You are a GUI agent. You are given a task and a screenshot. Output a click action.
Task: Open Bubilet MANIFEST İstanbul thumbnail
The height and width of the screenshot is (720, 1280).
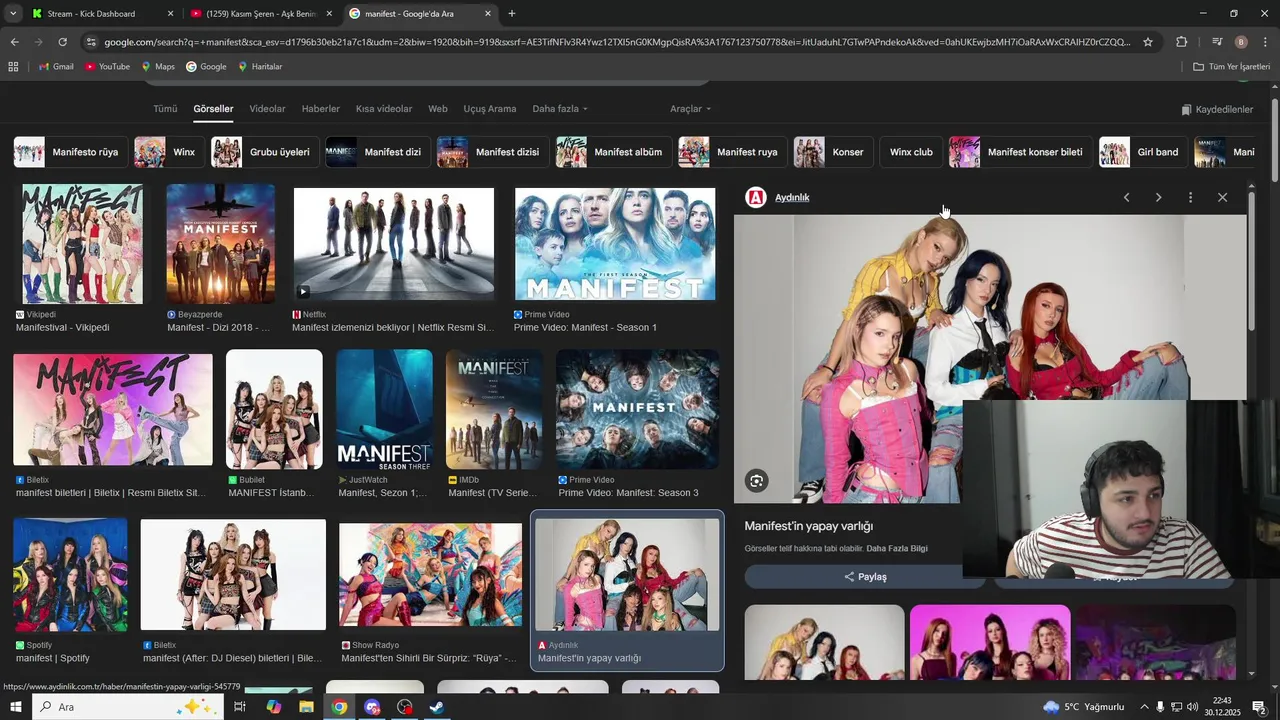point(274,409)
